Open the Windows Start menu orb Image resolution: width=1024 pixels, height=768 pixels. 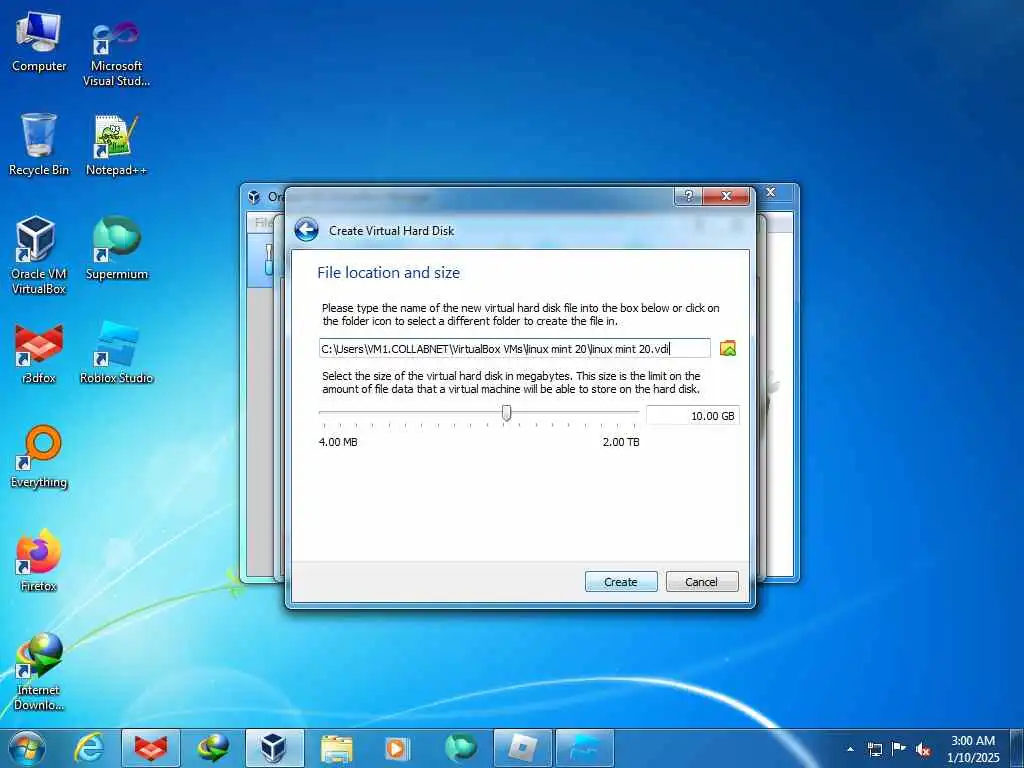(27, 748)
